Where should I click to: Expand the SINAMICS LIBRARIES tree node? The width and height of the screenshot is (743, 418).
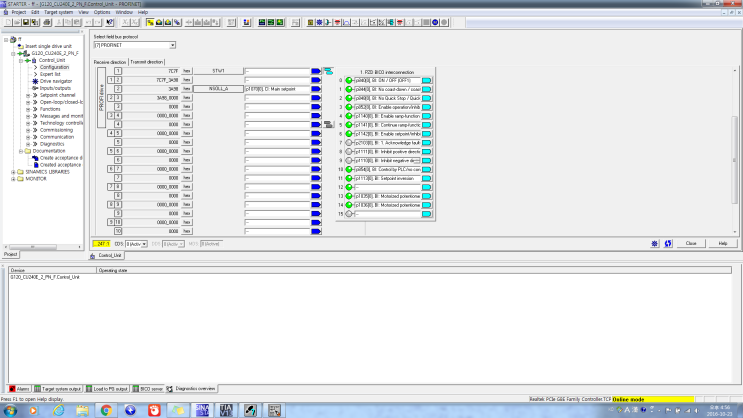coord(13,172)
